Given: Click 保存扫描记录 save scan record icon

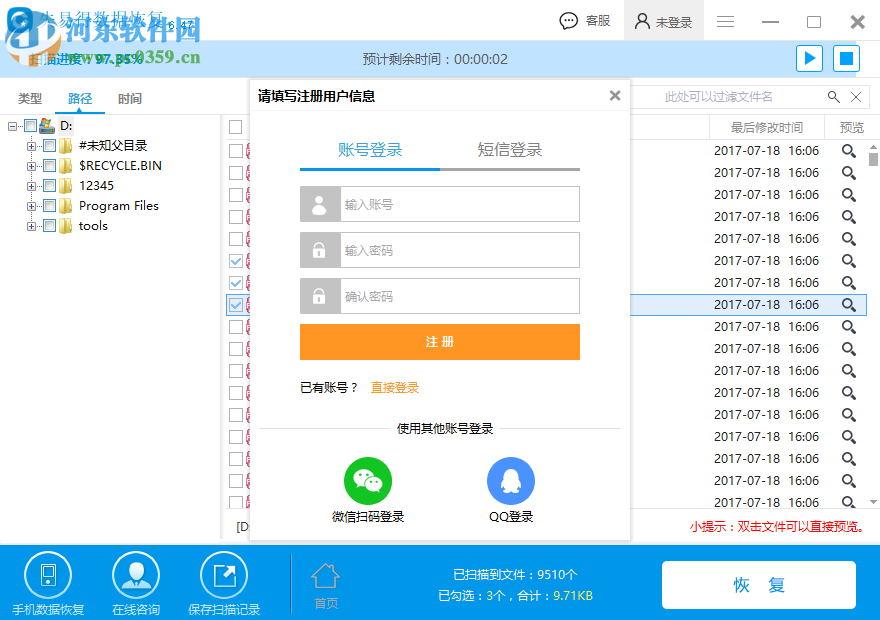Looking at the screenshot, I should pyautogui.click(x=223, y=575).
